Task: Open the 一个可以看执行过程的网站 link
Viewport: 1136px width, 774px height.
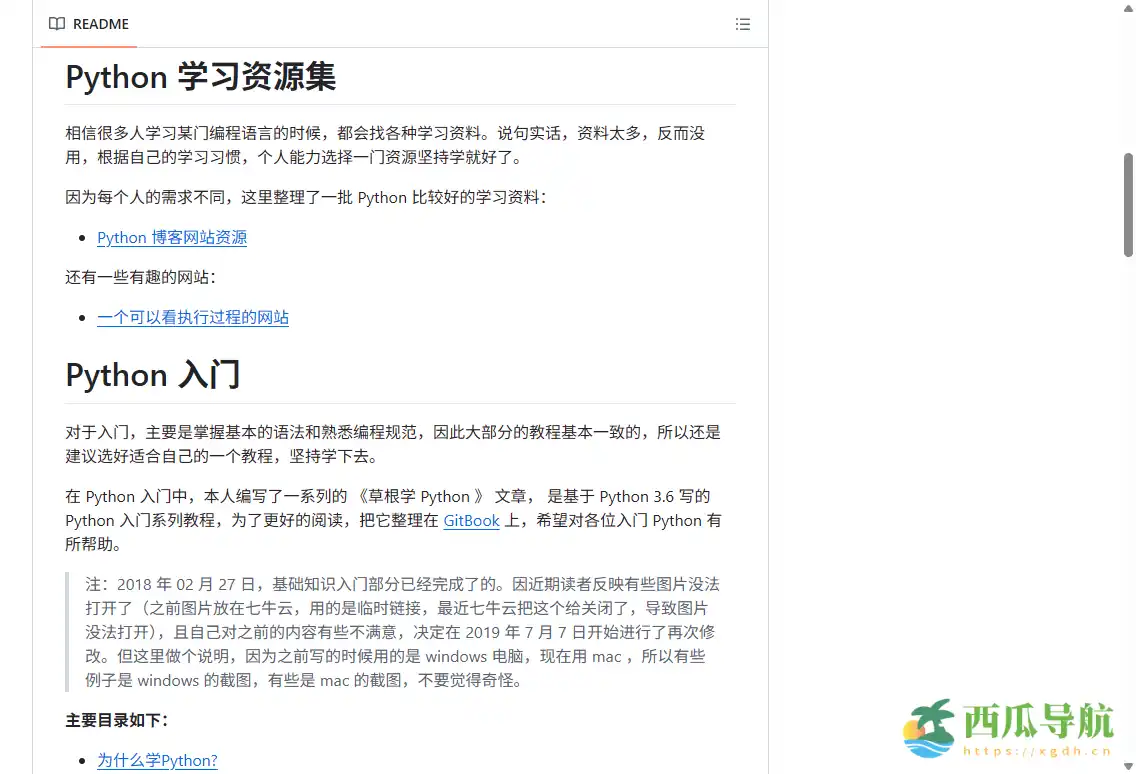Action: [x=192, y=317]
